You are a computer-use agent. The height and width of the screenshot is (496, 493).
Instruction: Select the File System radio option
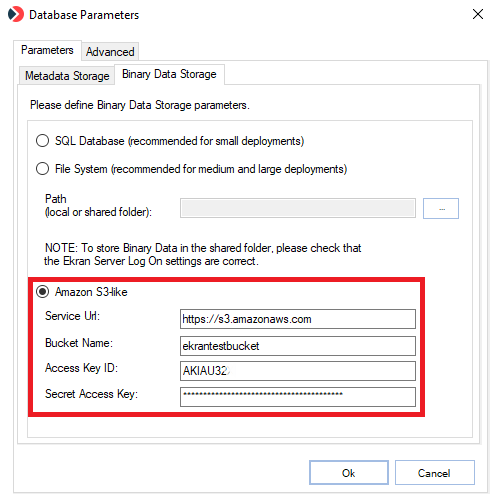click(42, 169)
